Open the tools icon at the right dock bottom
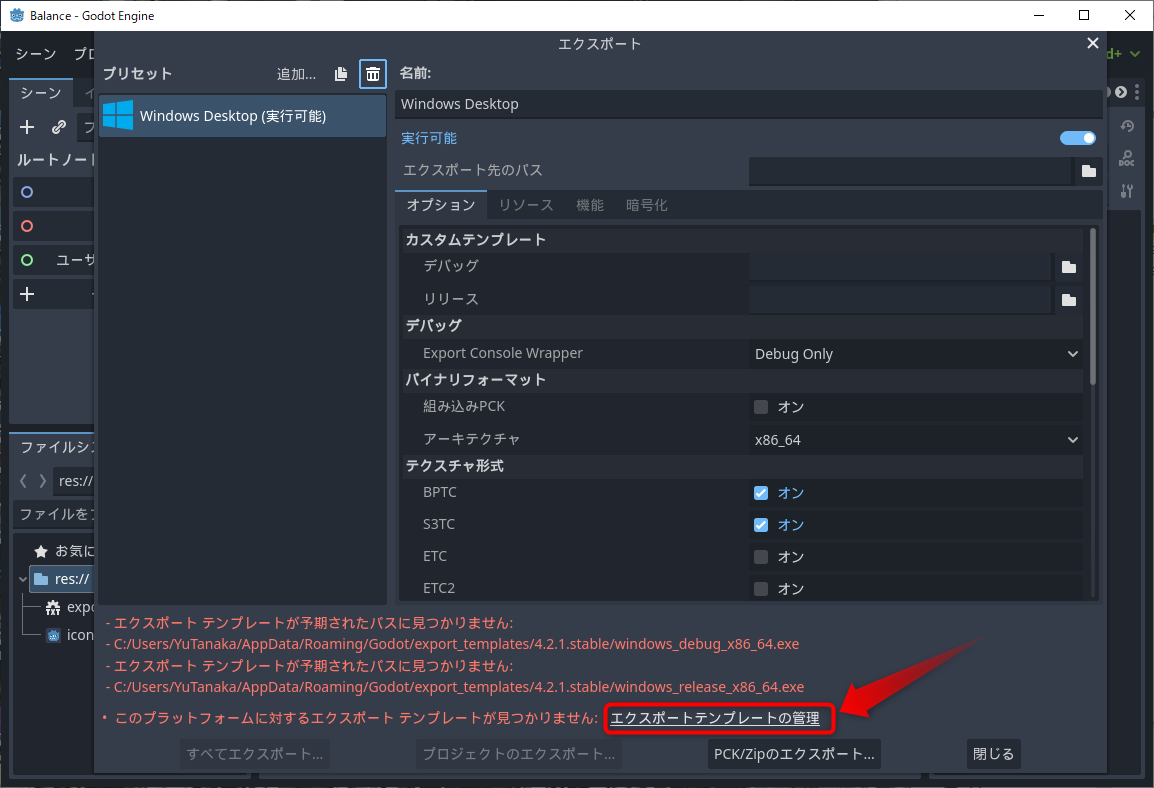Screen dimensions: 1154x788 1126,191
